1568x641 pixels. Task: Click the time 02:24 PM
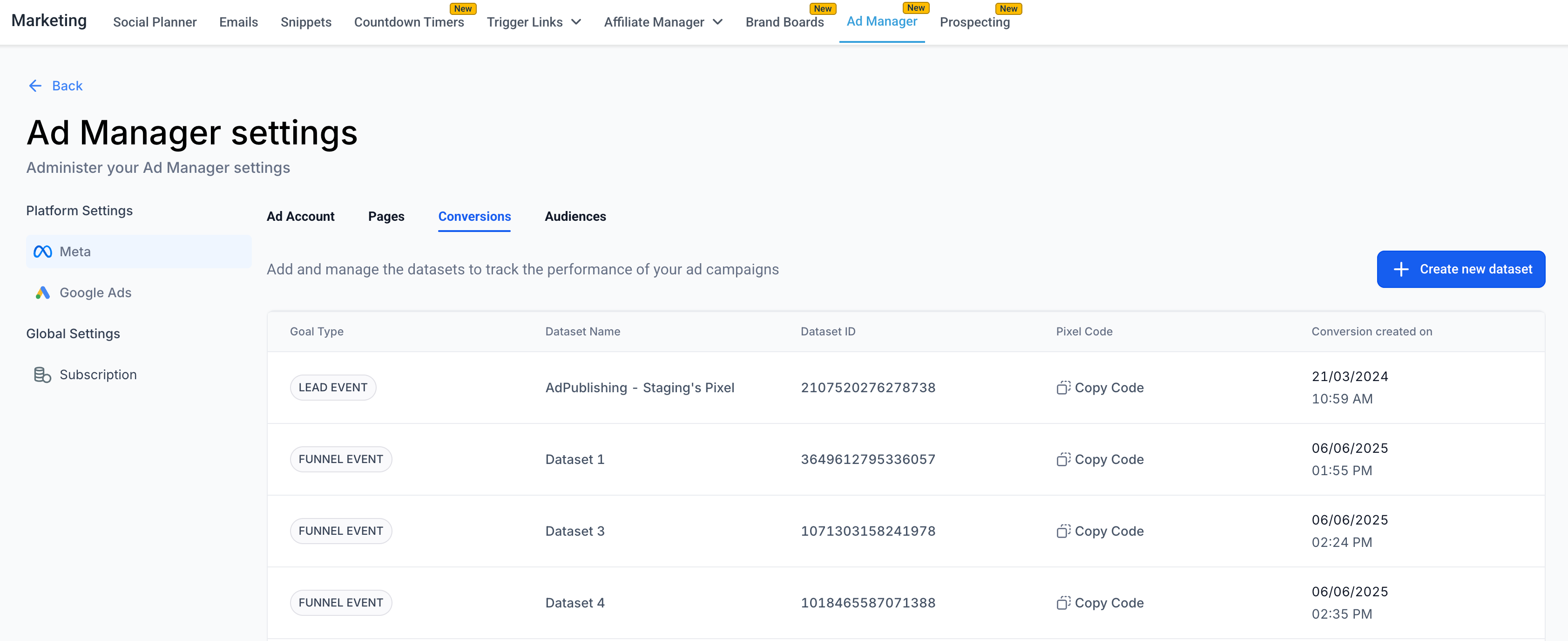[1342, 543]
